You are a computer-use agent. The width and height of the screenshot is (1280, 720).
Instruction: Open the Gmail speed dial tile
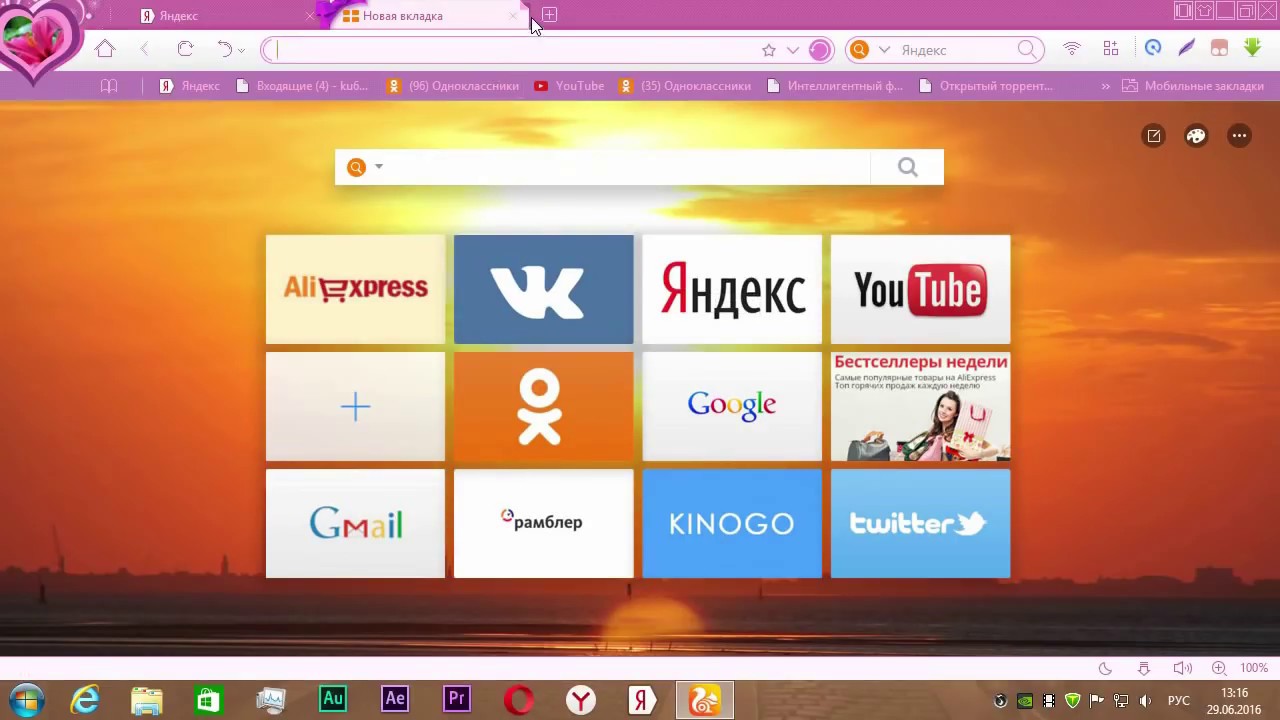(355, 523)
